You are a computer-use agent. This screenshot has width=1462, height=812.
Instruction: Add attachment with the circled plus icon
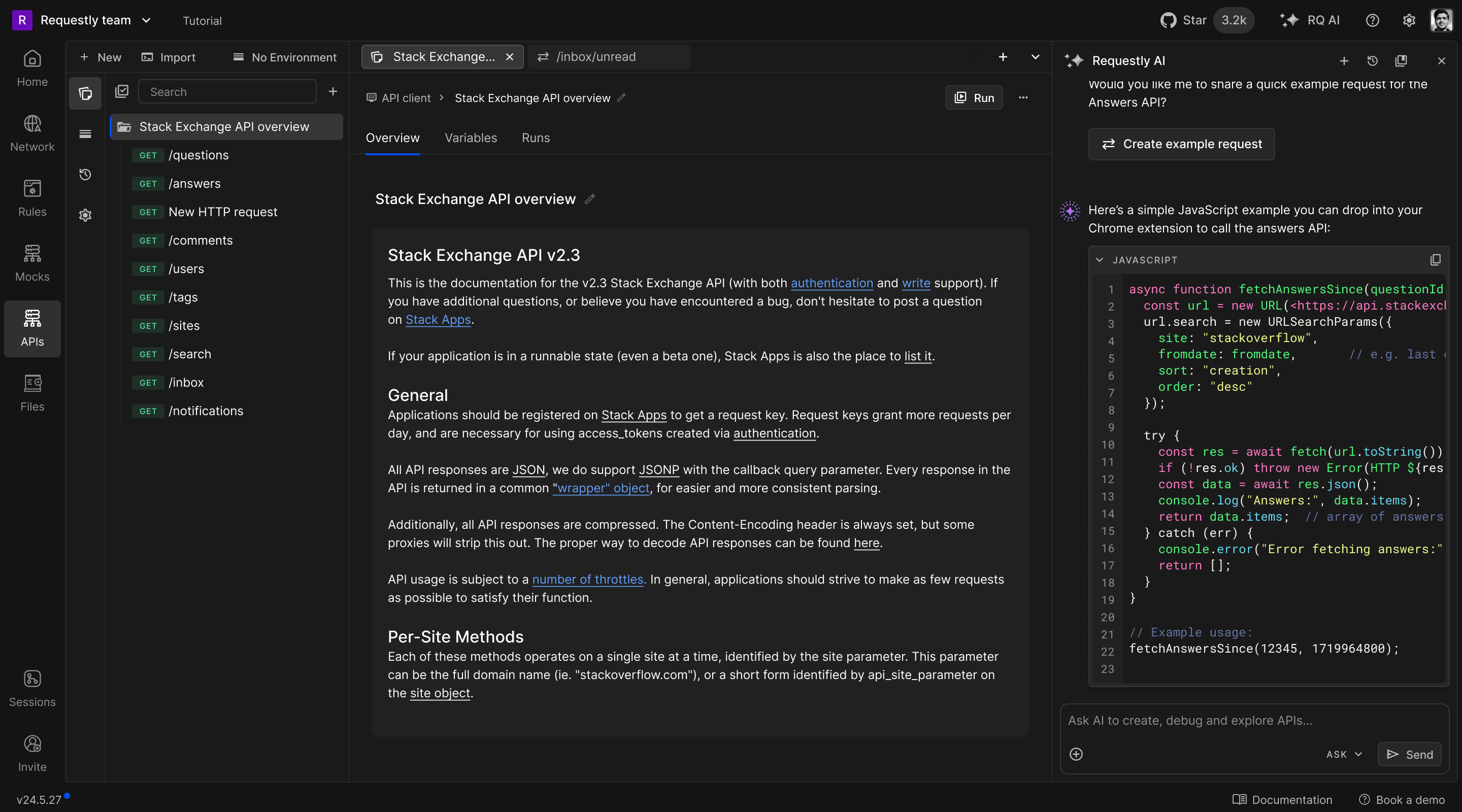1076,754
